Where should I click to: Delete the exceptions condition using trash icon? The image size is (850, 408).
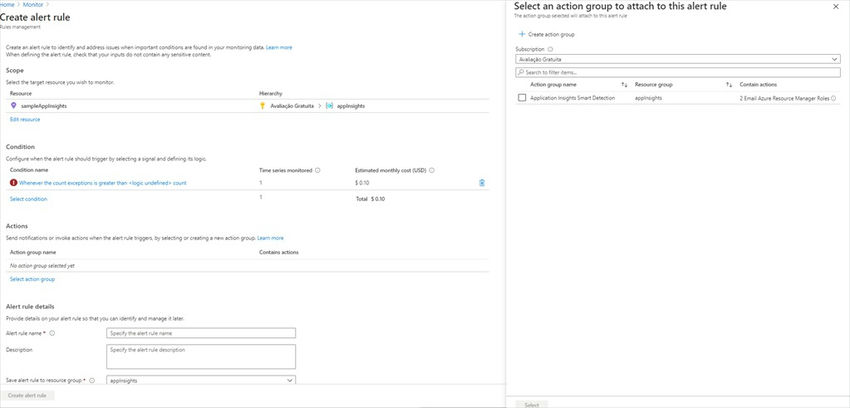coord(482,183)
